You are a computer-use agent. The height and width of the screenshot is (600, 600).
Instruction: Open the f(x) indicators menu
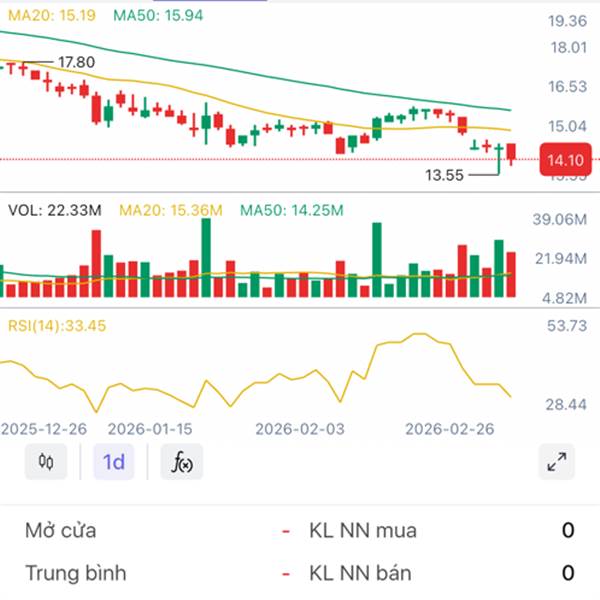(182, 462)
